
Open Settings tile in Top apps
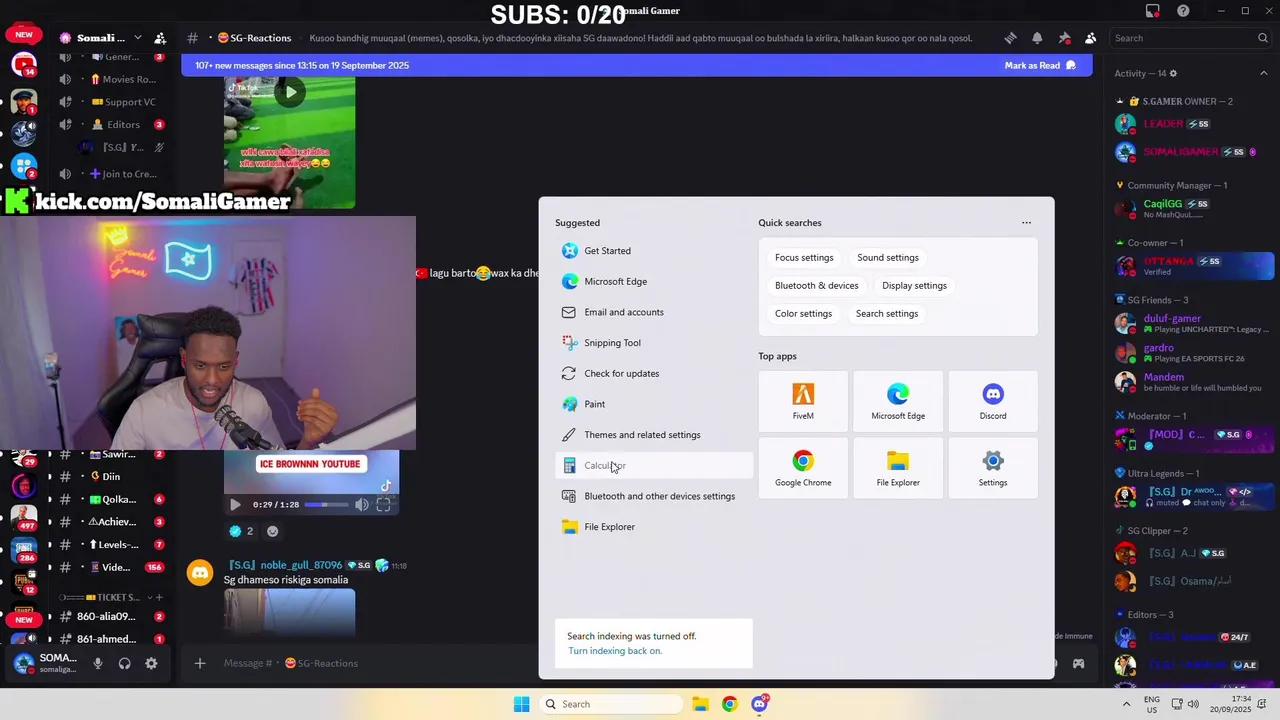tap(993, 468)
